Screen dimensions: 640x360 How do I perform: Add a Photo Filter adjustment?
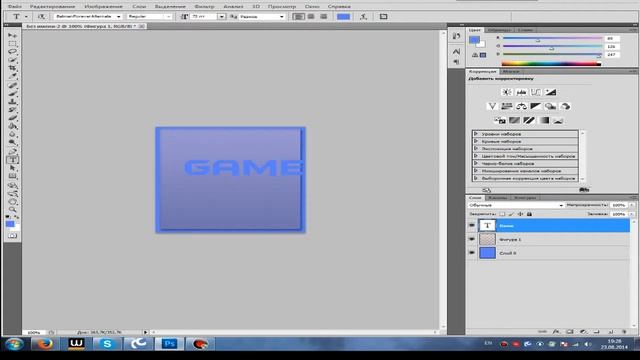[551, 106]
